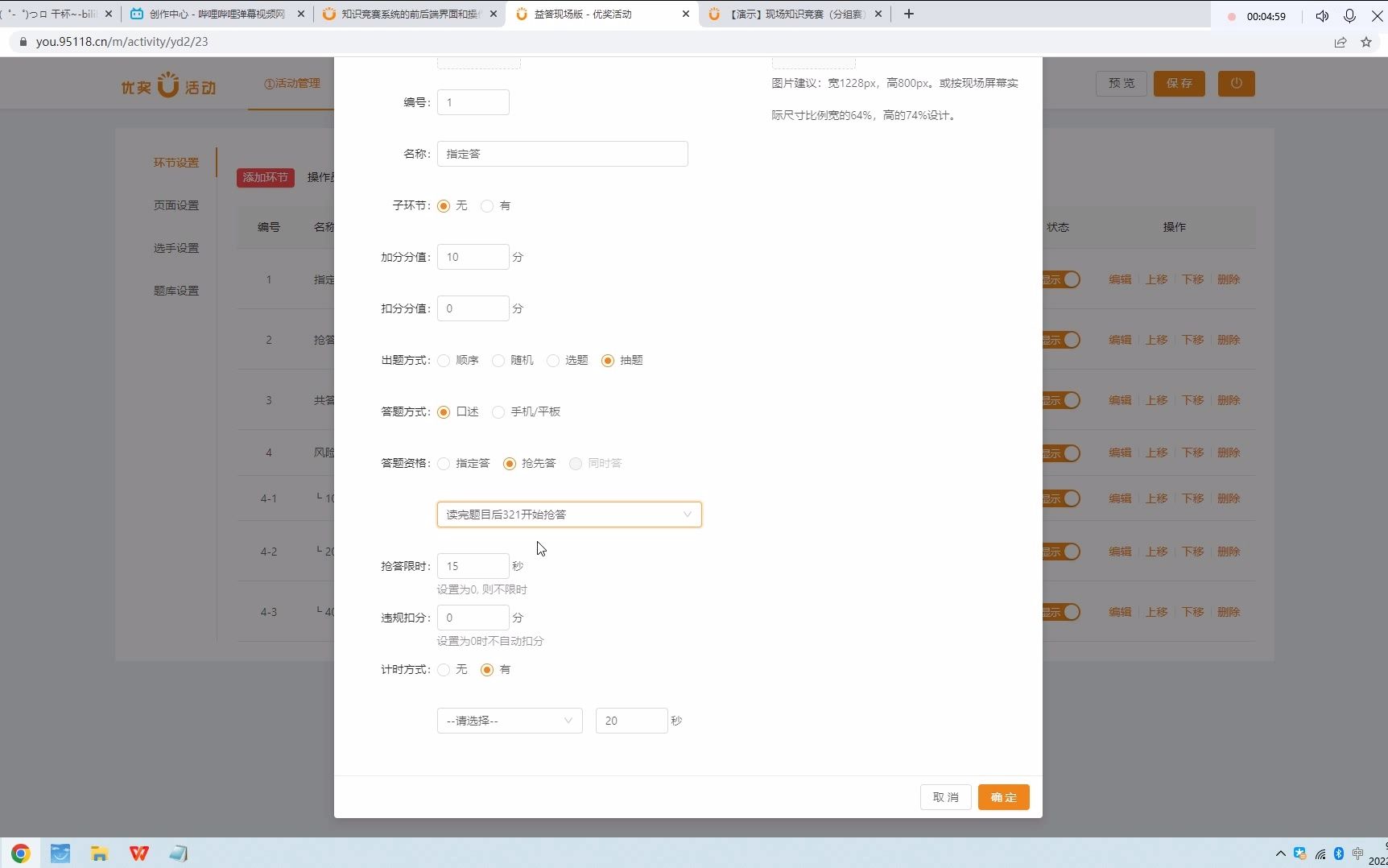Choose 顺序 question order

pyautogui.click(x=444, y=361)
